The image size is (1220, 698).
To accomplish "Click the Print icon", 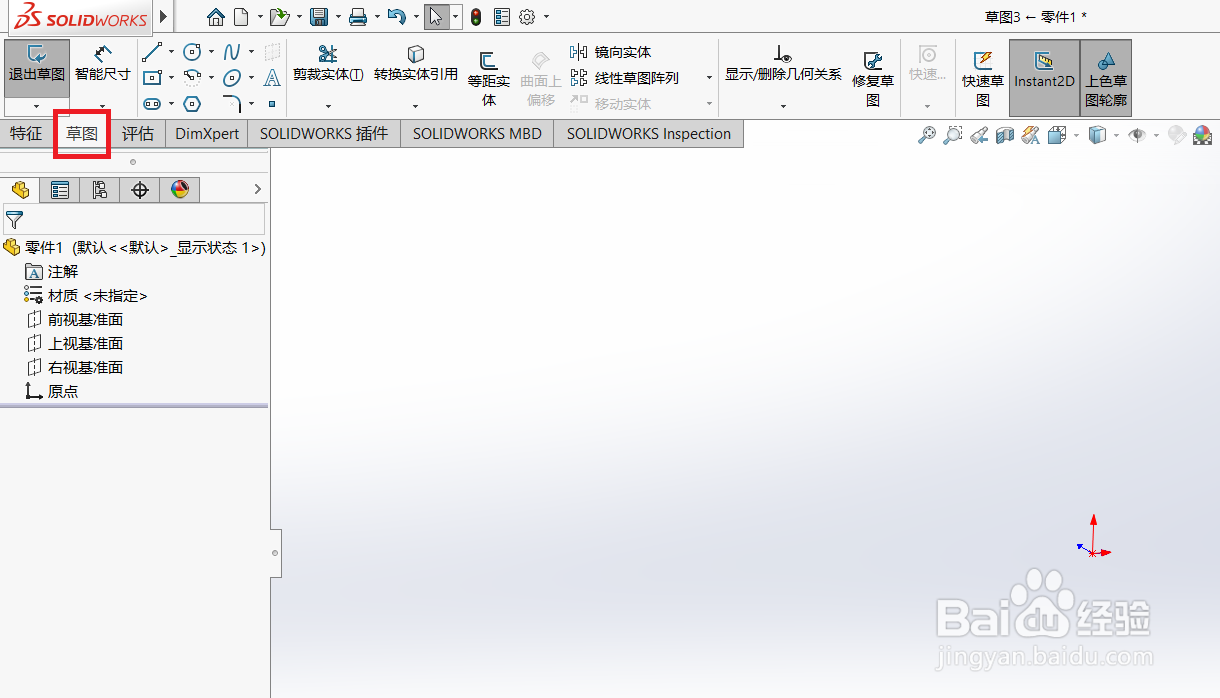I will tap(358, 17).
